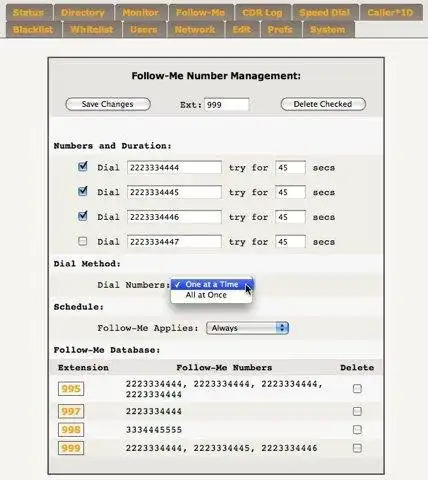
Task: Go to the System tab
Action: point(328,30)
